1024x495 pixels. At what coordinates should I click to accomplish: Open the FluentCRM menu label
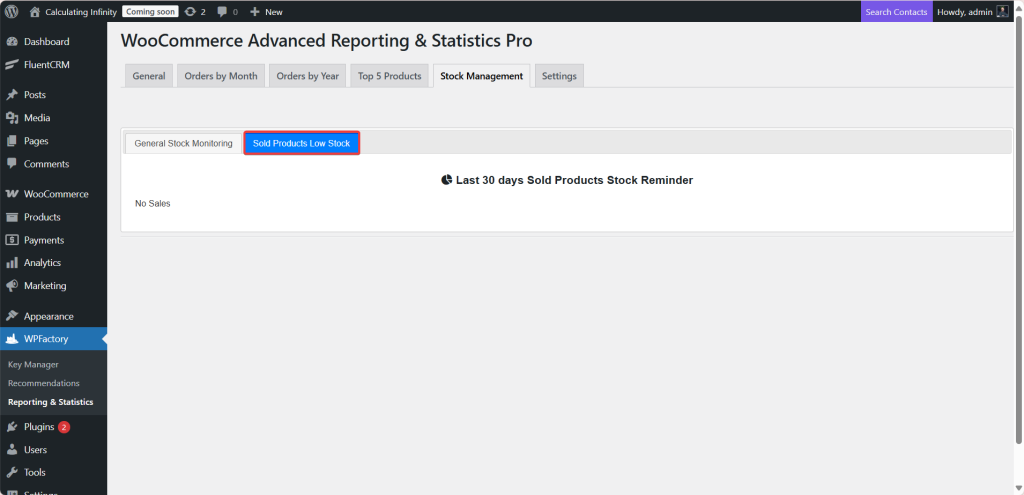pos(47,65)
